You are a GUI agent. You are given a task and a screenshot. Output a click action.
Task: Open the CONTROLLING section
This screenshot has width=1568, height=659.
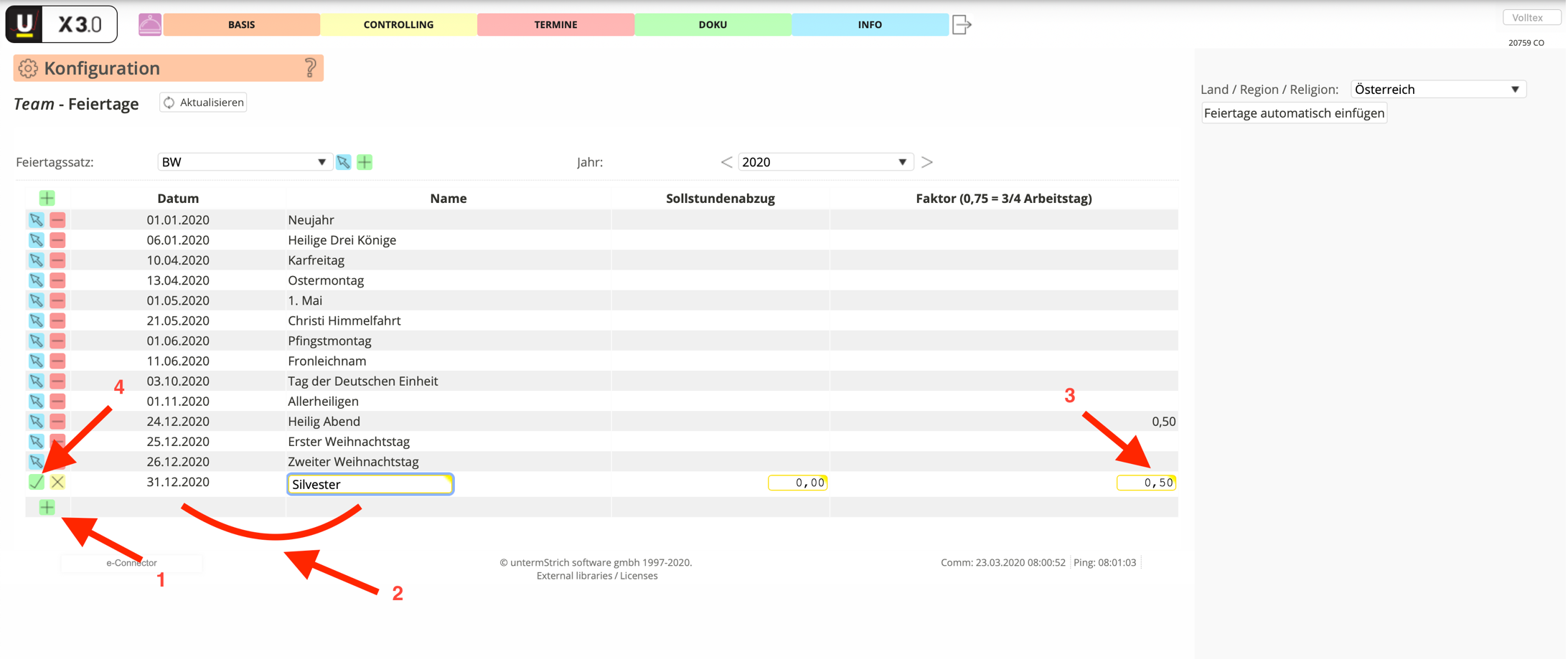[398, 24]
